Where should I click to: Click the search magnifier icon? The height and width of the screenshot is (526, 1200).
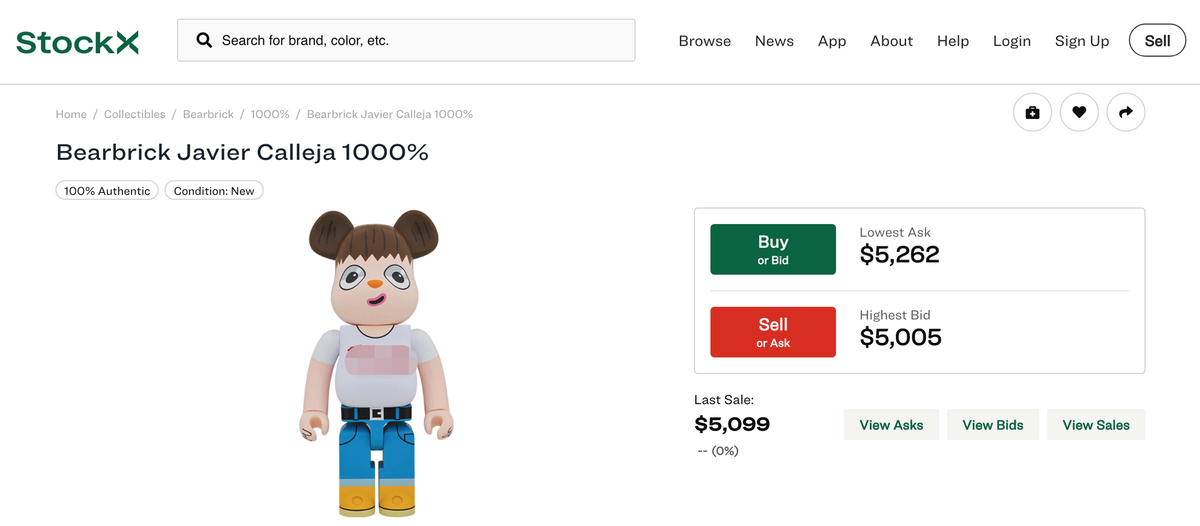204,41
